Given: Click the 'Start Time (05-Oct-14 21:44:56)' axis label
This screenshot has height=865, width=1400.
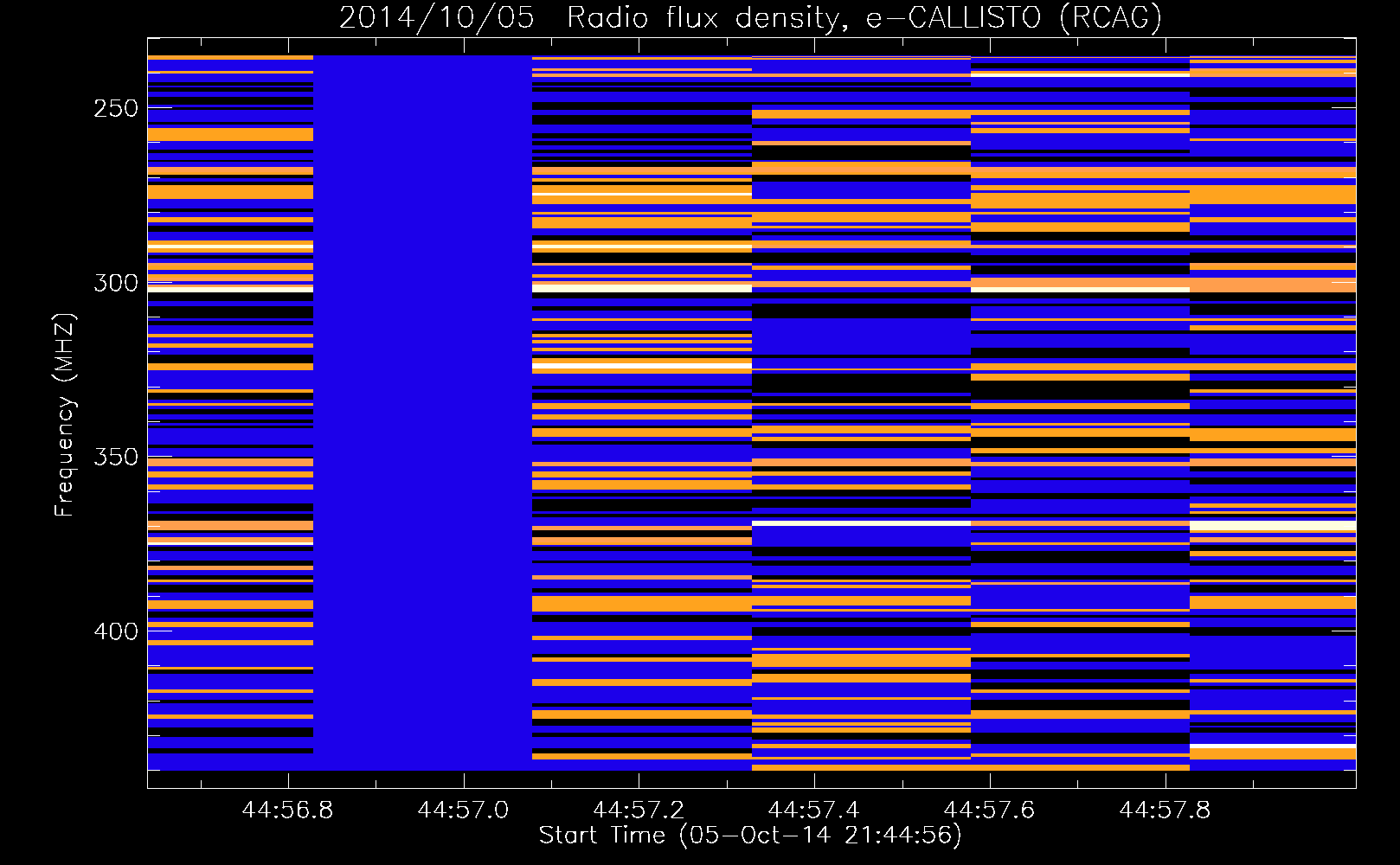Looking at the screenshot, I should 750,836.
